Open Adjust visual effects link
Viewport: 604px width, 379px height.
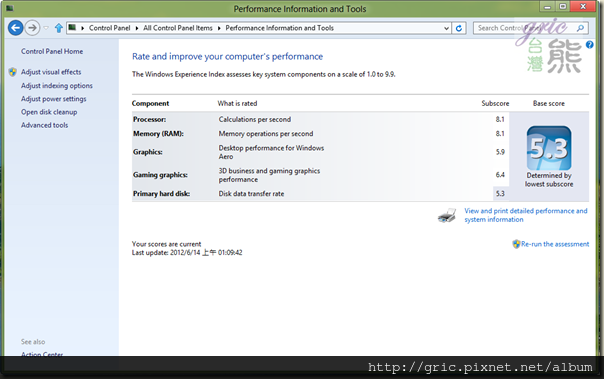(x=51, y=72)
